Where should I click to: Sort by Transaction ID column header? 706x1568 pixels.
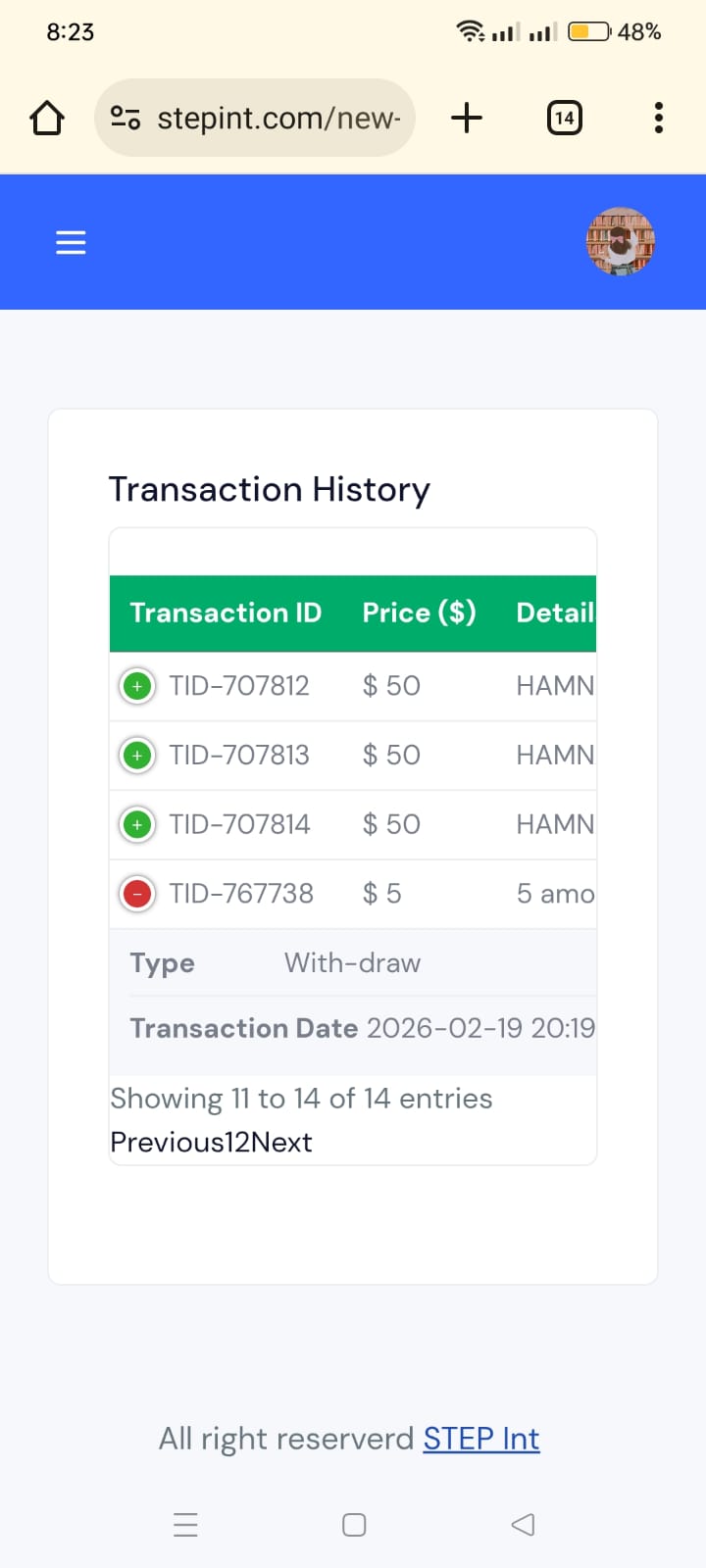[x=226, y=612]
